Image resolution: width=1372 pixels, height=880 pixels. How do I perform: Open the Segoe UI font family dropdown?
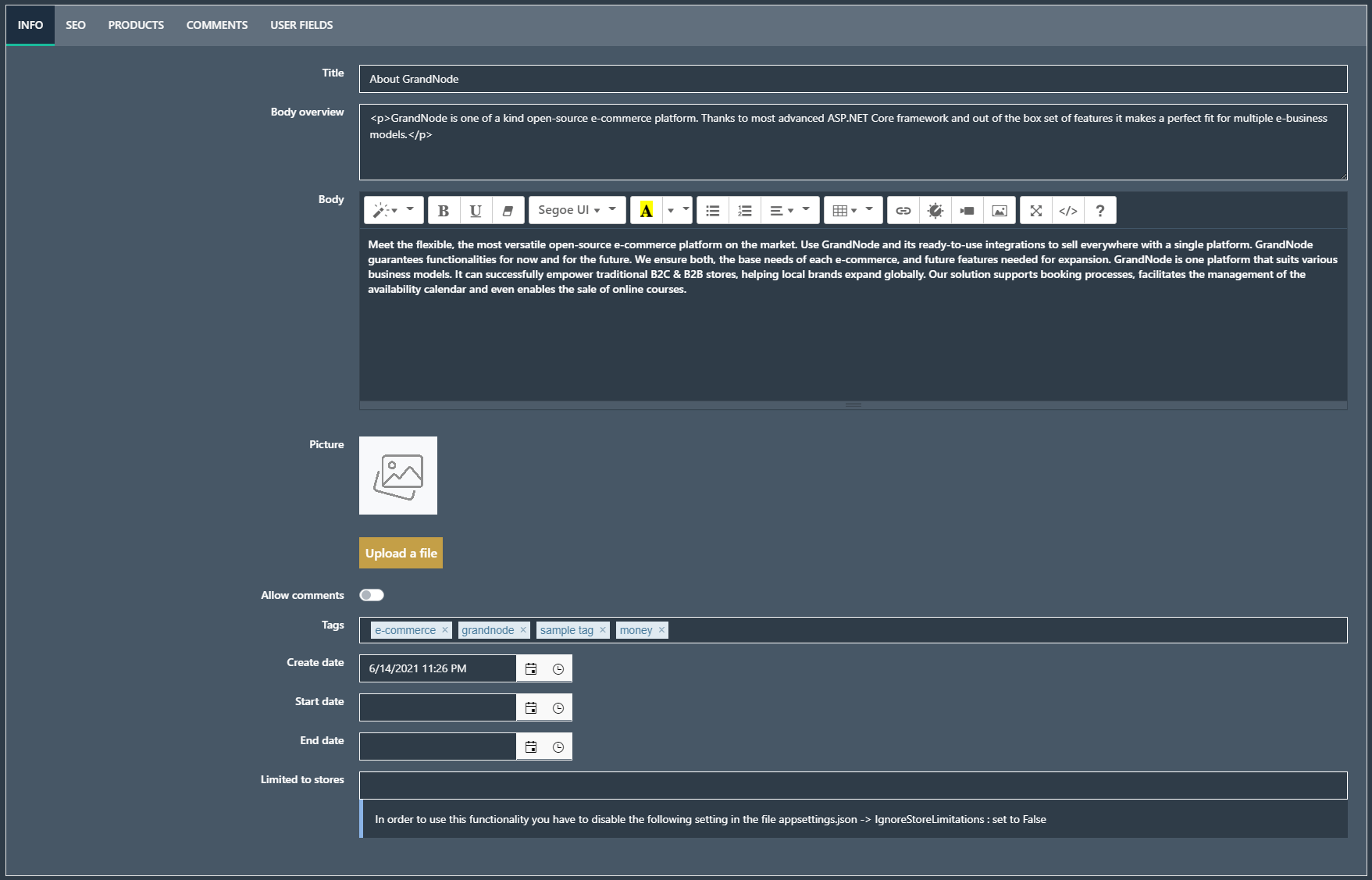tap(577, 210)
